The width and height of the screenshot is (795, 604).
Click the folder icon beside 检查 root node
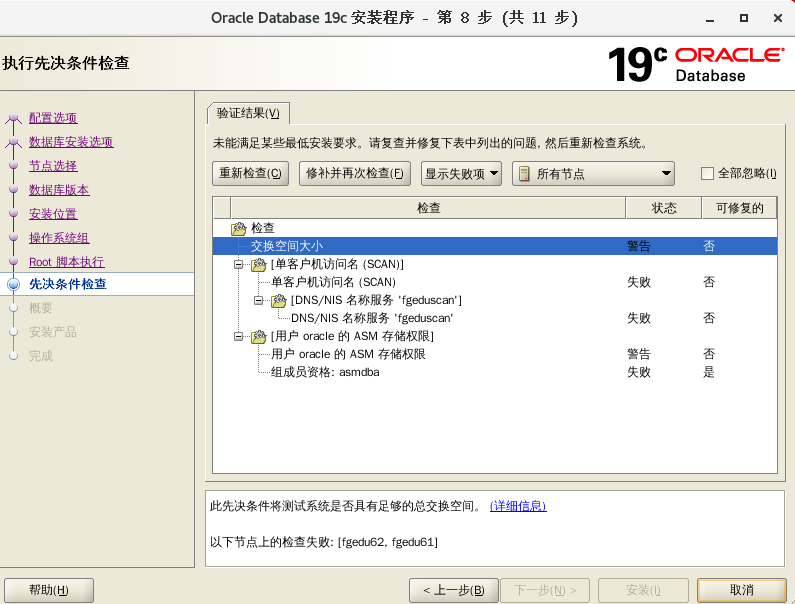point(238,229)
